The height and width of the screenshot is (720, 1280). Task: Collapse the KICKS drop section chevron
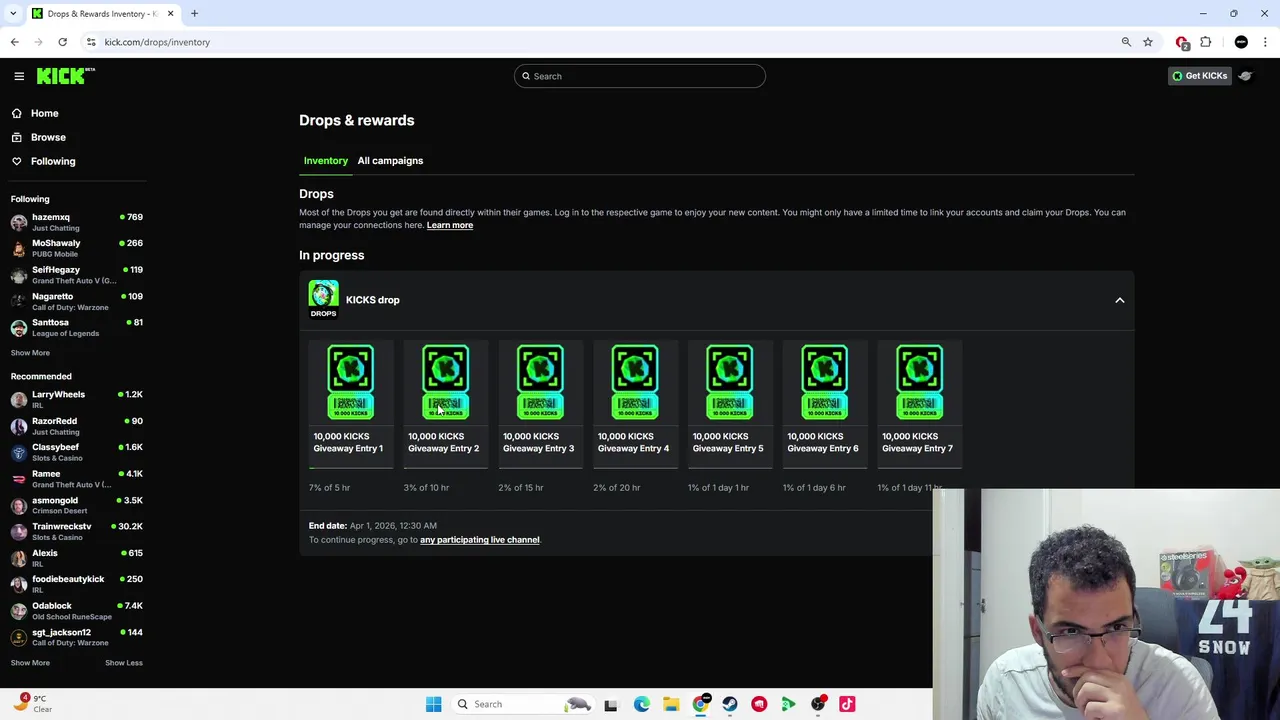[1120, 300]
